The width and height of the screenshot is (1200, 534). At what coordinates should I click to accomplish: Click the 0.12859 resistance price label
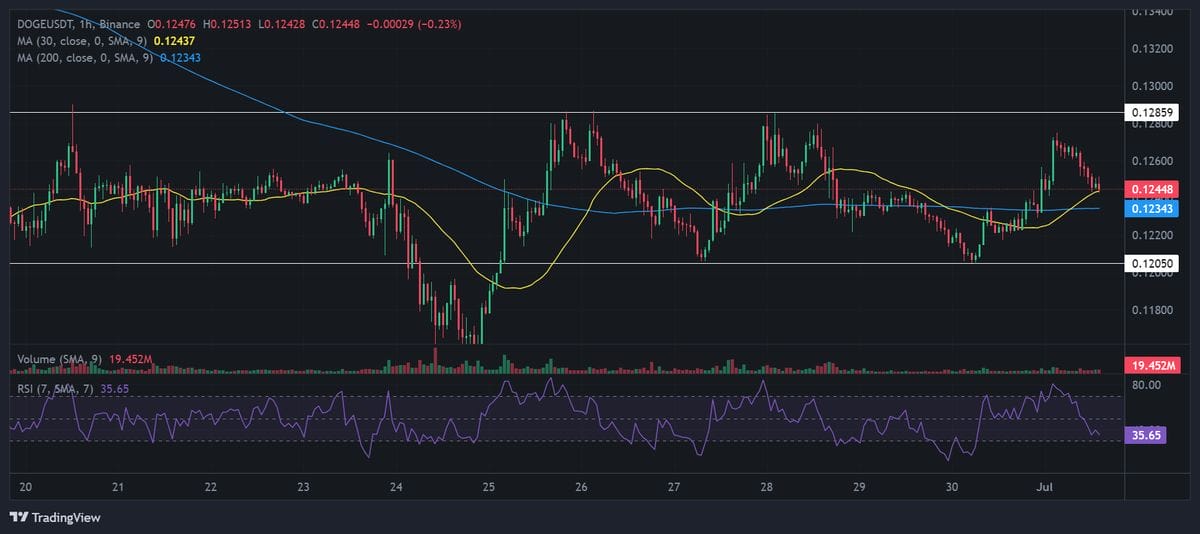(x=1154, y=113)
